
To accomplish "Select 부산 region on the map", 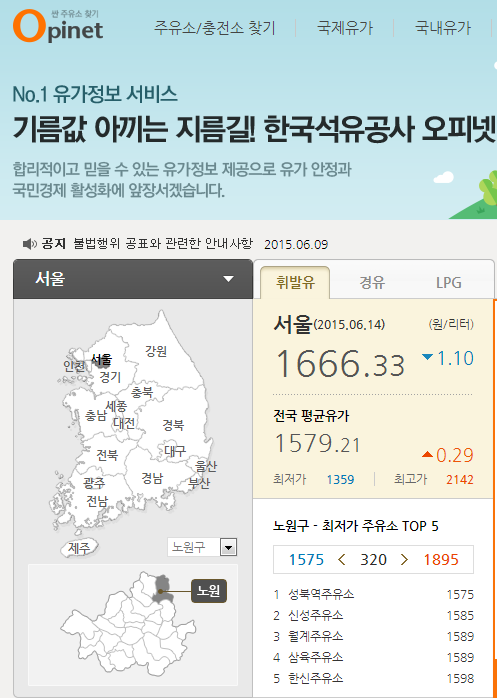I will (199, 483).
